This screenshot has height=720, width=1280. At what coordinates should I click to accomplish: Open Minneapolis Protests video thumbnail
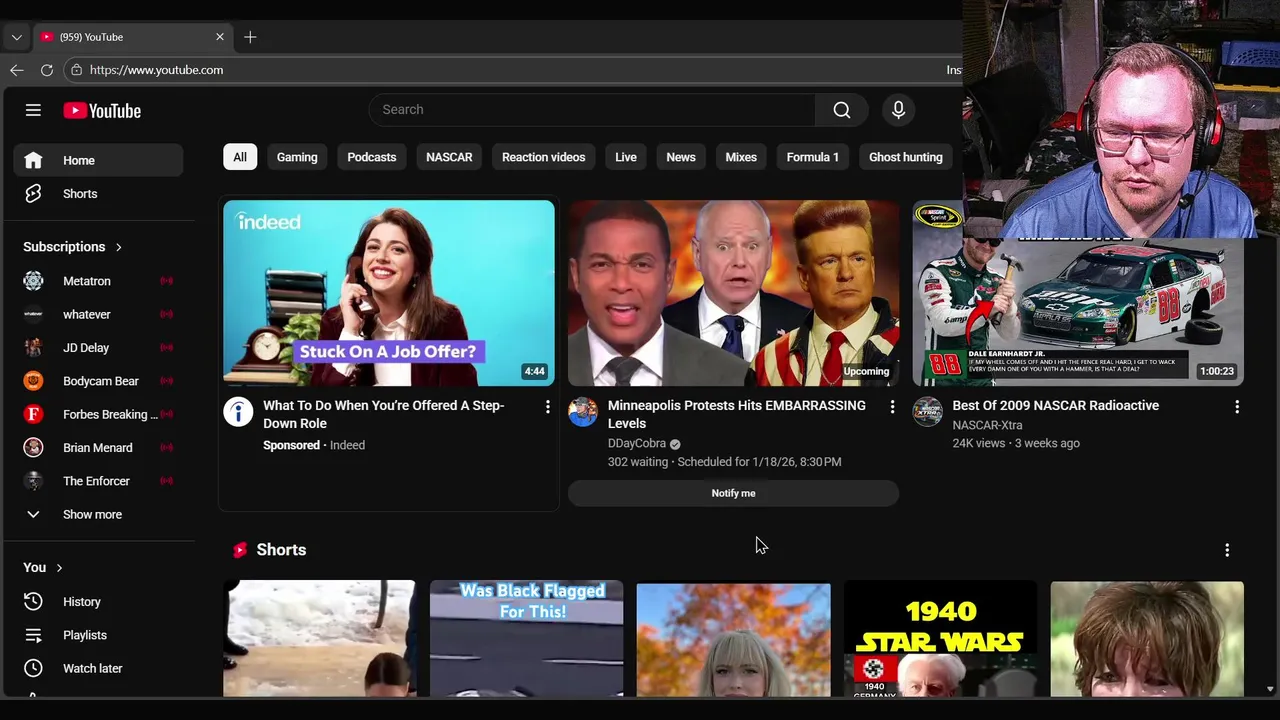[734, 293]
